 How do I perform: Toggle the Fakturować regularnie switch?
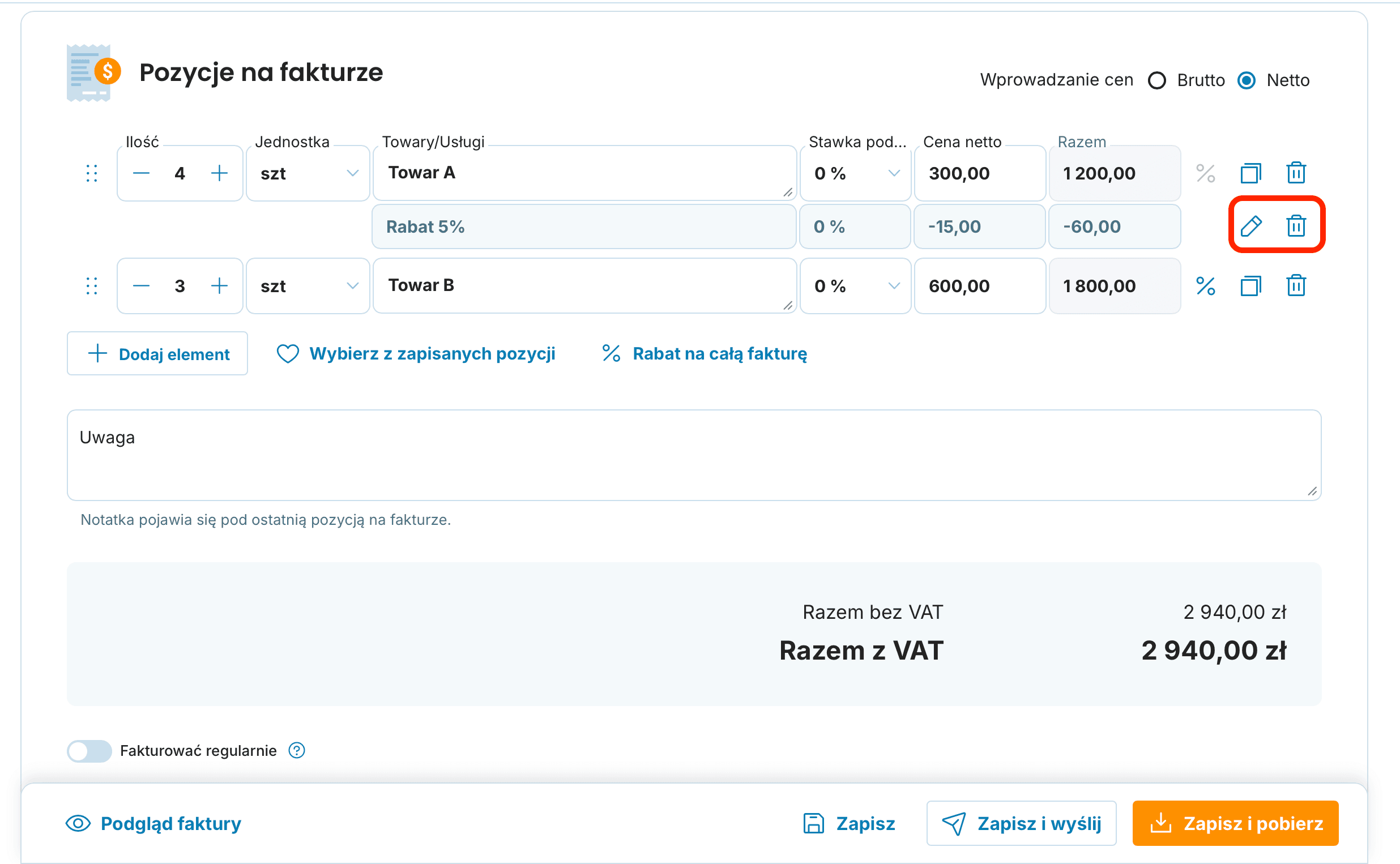(x=89, y=751)
